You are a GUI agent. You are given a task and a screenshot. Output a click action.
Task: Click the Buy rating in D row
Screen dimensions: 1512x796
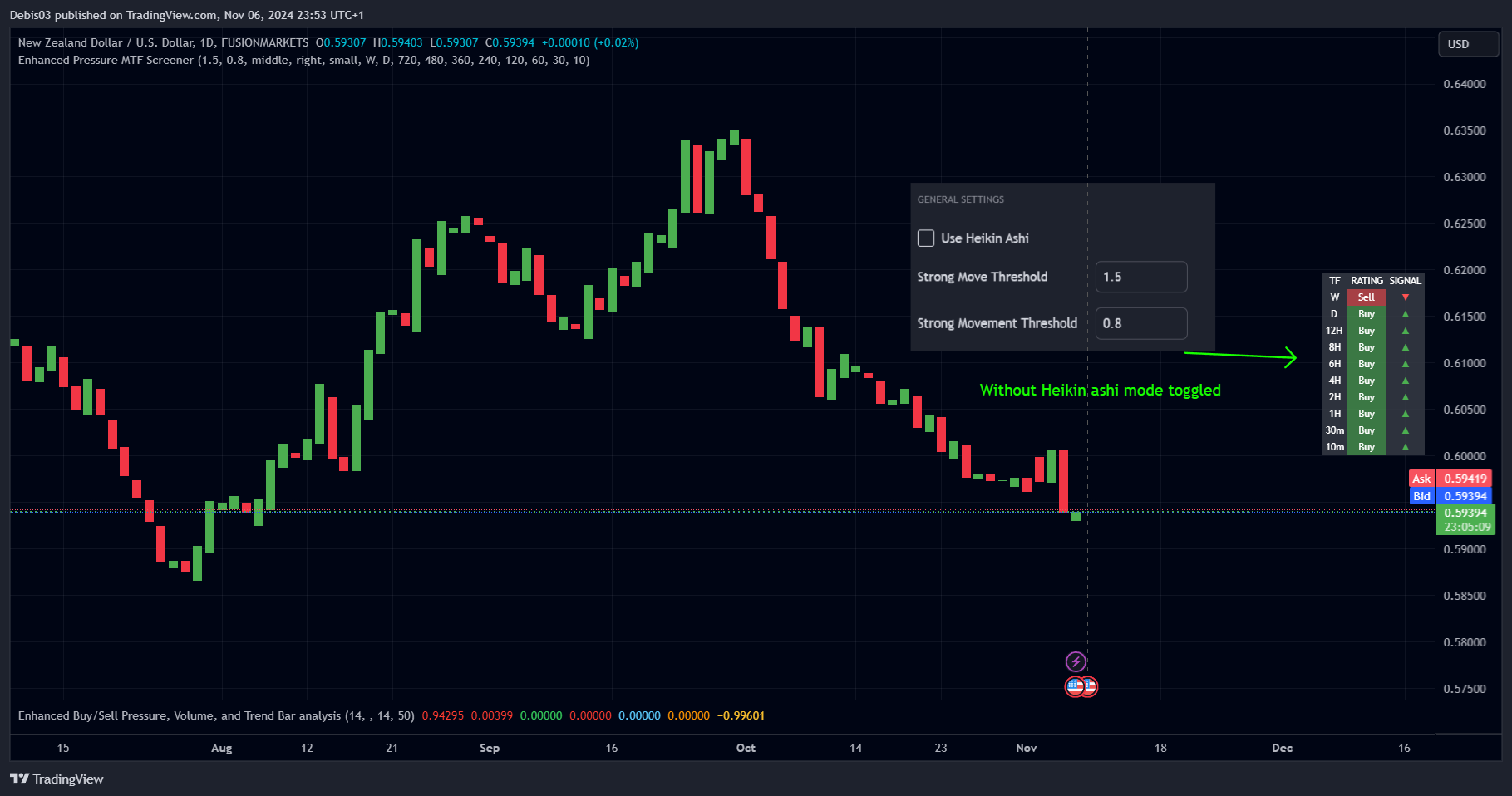1367,314
